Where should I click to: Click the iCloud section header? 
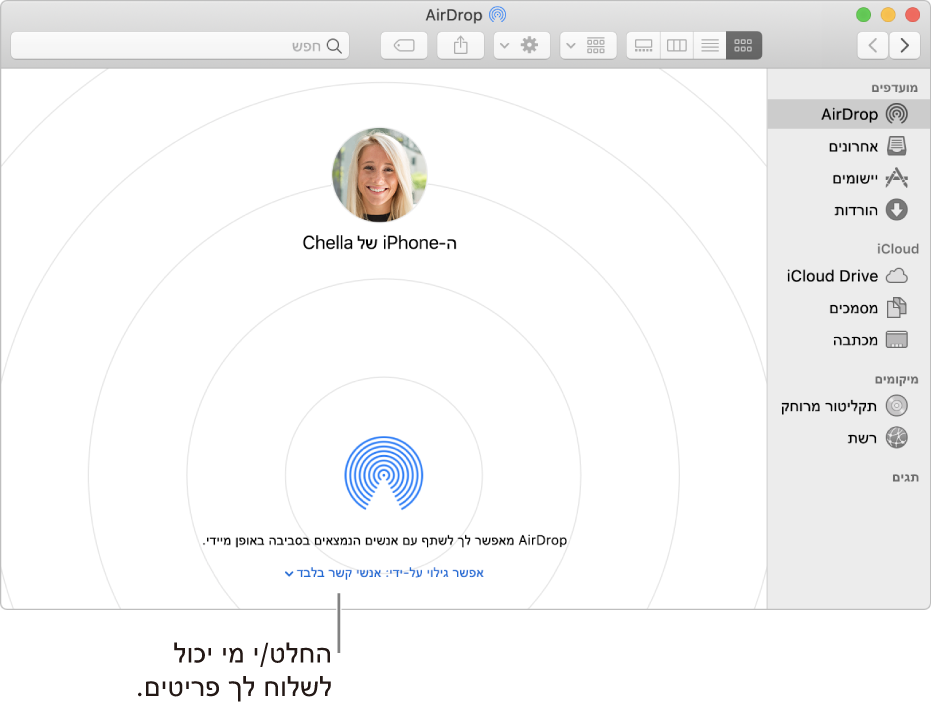click(898, 249)
